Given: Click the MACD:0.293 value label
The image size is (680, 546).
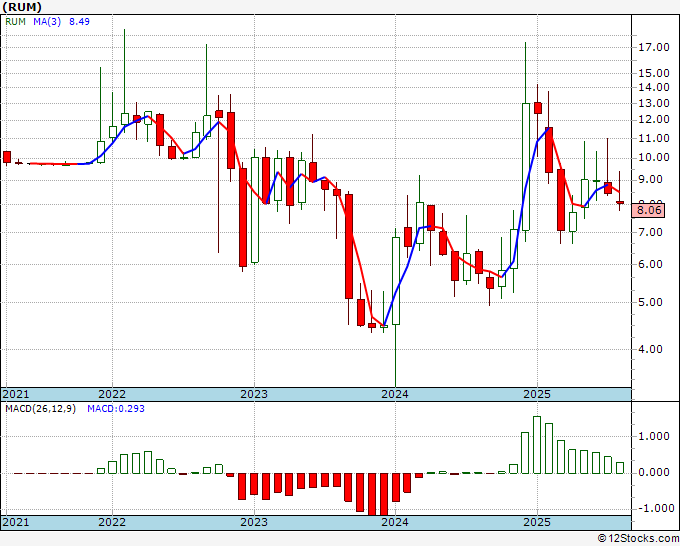Looking at the screenshot, I should pyautogui.click(x=116, y=409).
